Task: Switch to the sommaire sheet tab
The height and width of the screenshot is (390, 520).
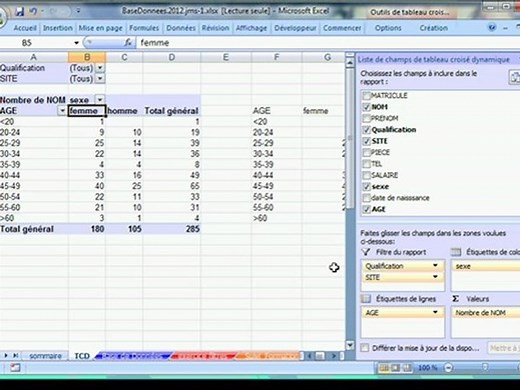Action: (45, 356)
